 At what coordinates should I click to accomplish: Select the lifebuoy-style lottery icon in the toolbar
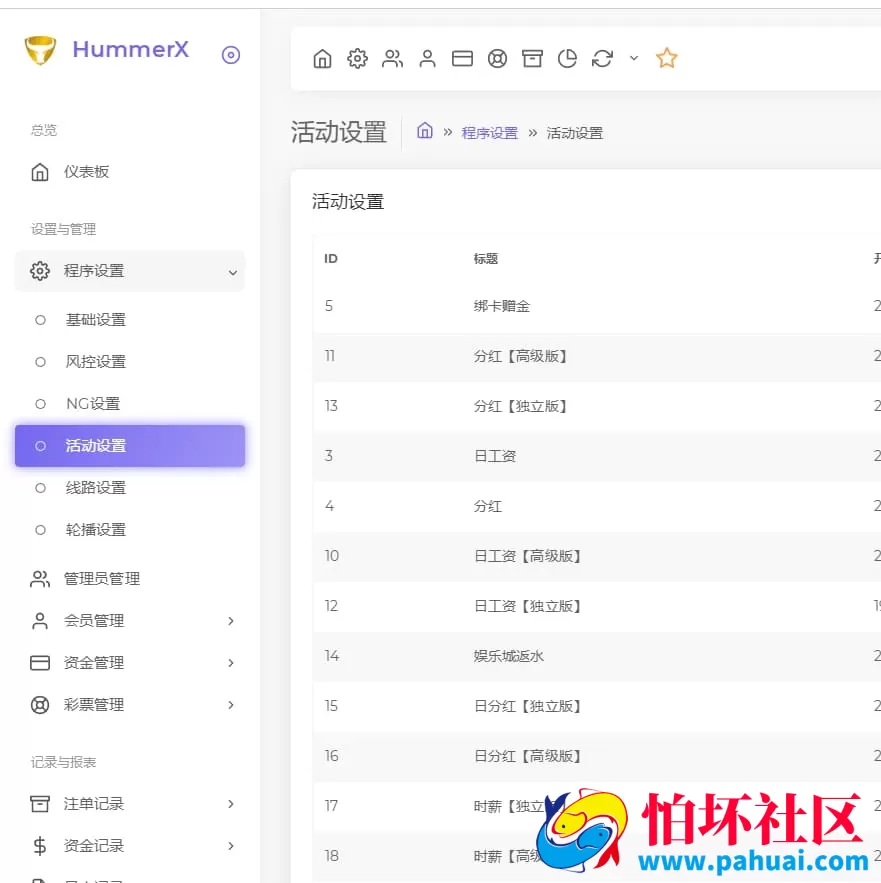coord(497,58)
